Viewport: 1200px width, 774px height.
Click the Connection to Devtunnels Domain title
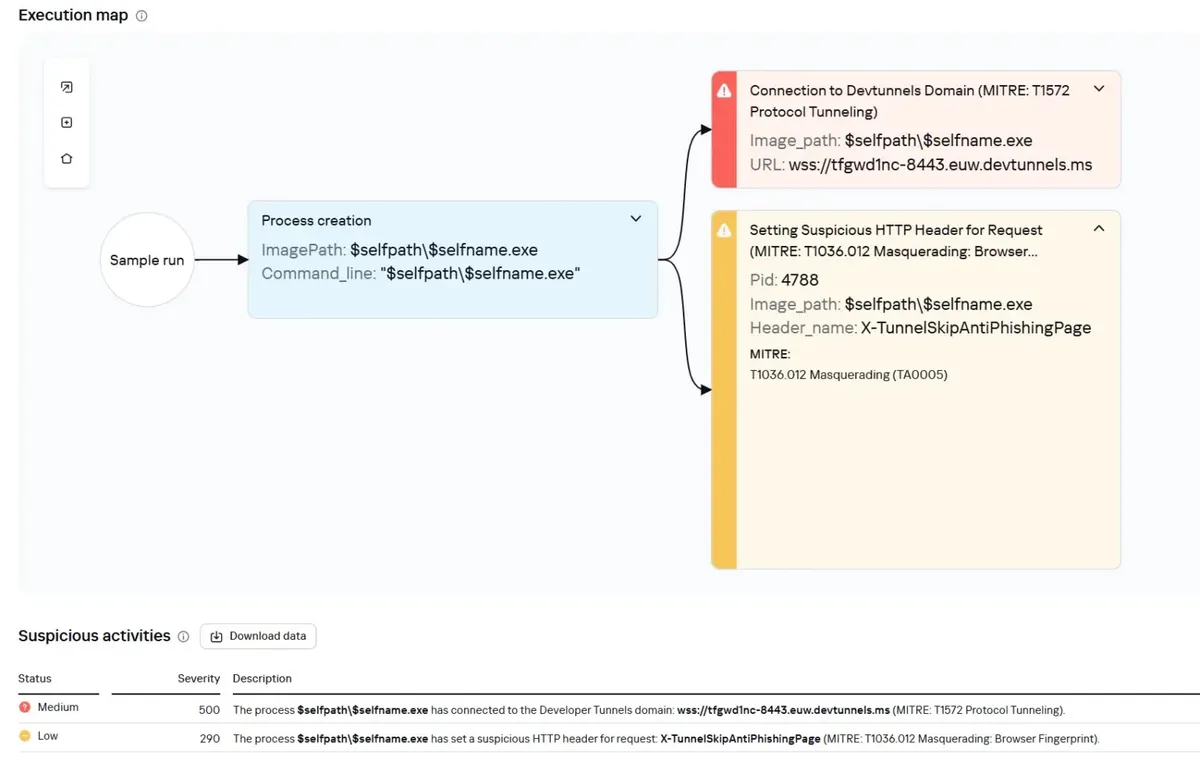point(909,101)
